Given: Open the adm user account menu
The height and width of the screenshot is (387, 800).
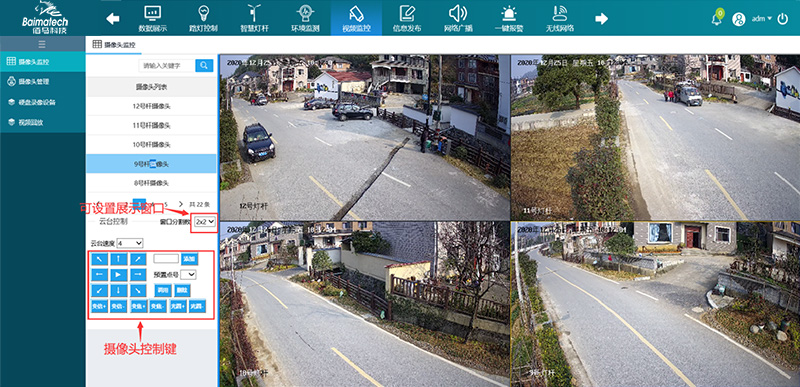Looking at the screenshot, I should (x=761, y=19).
